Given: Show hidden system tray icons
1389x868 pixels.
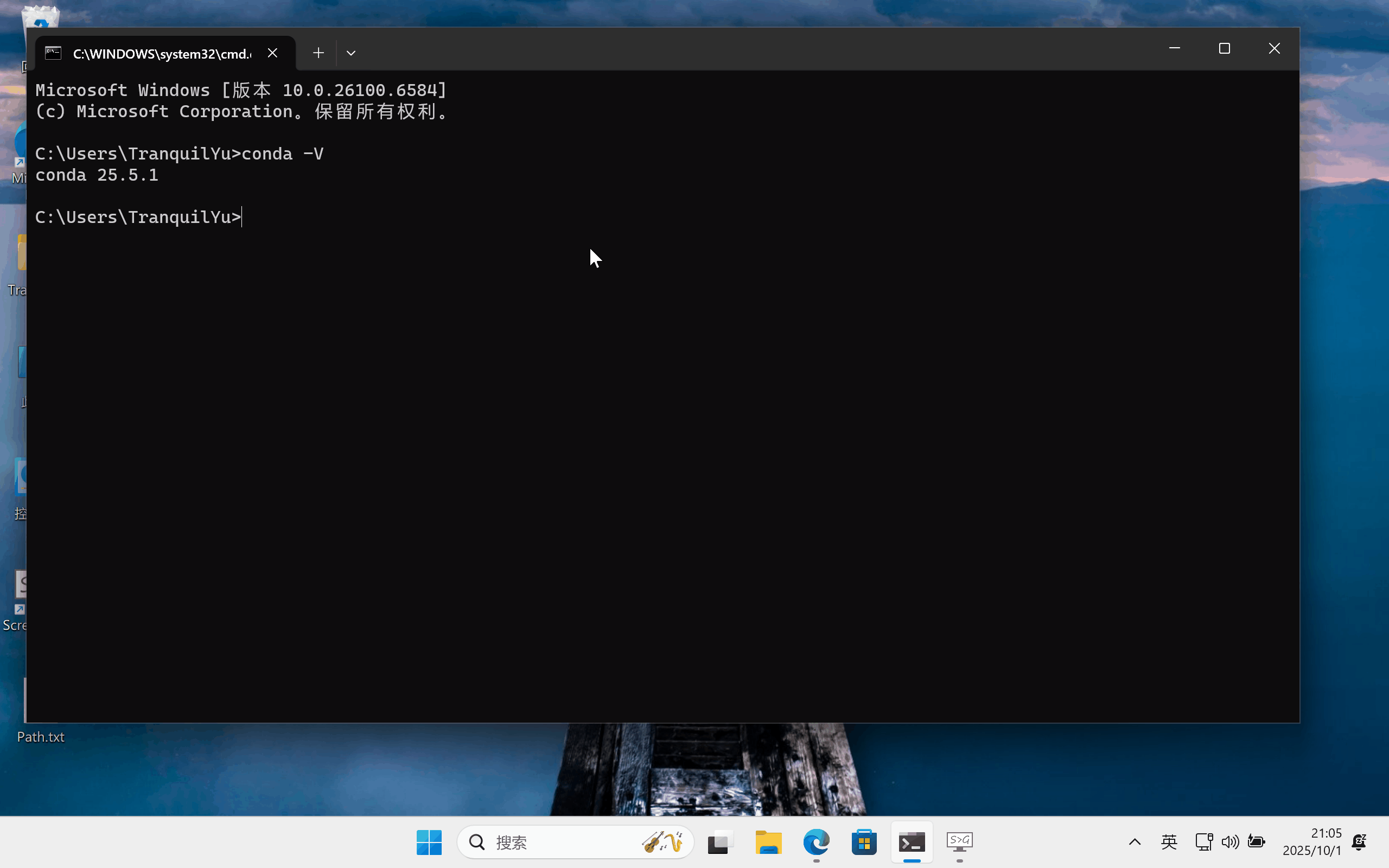Looking at the screenshot, I should tap(1134, 842).
